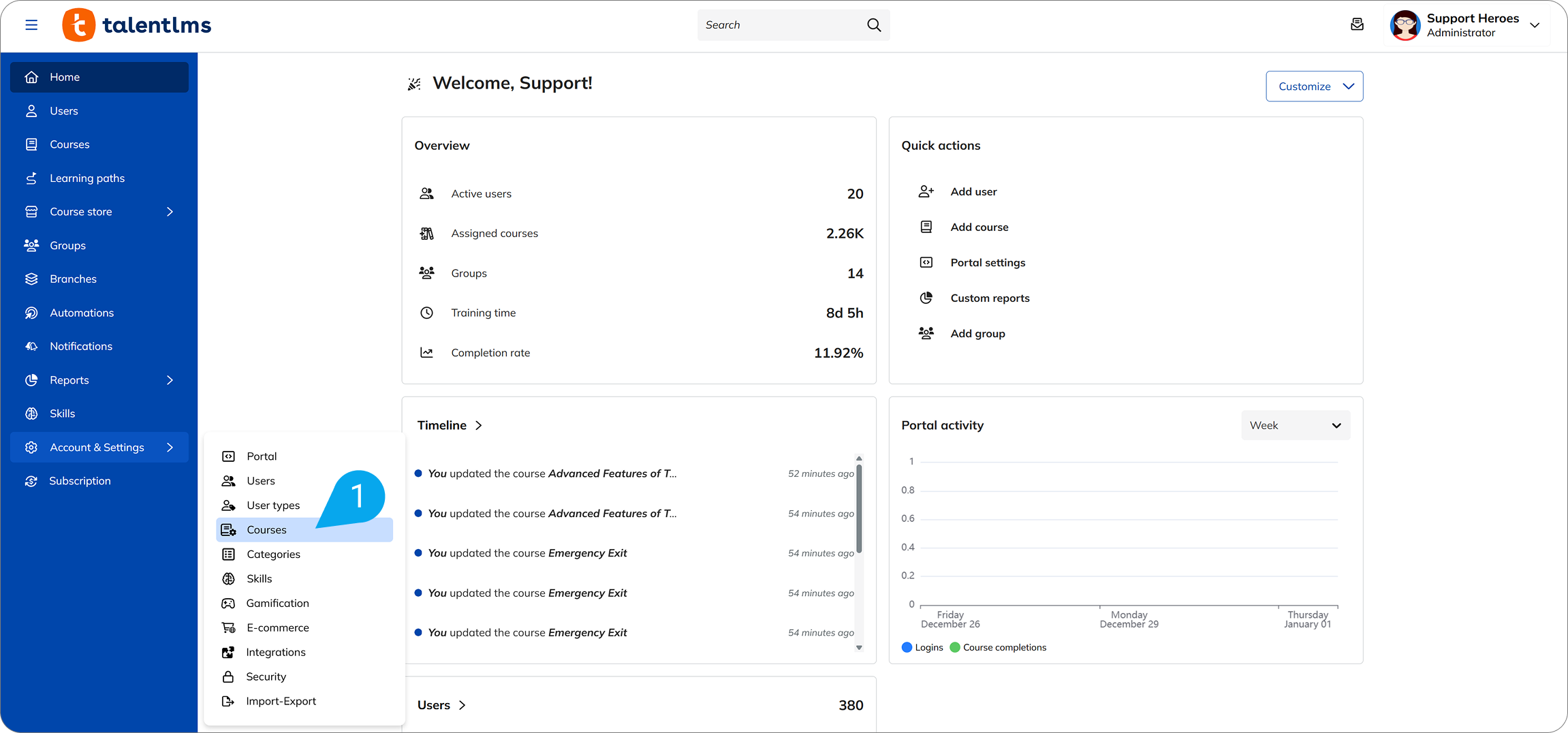The width and height of the screenshot is (1568, 733).
Task: Open the messages inbox icon
Action: tap(1357, 25)
